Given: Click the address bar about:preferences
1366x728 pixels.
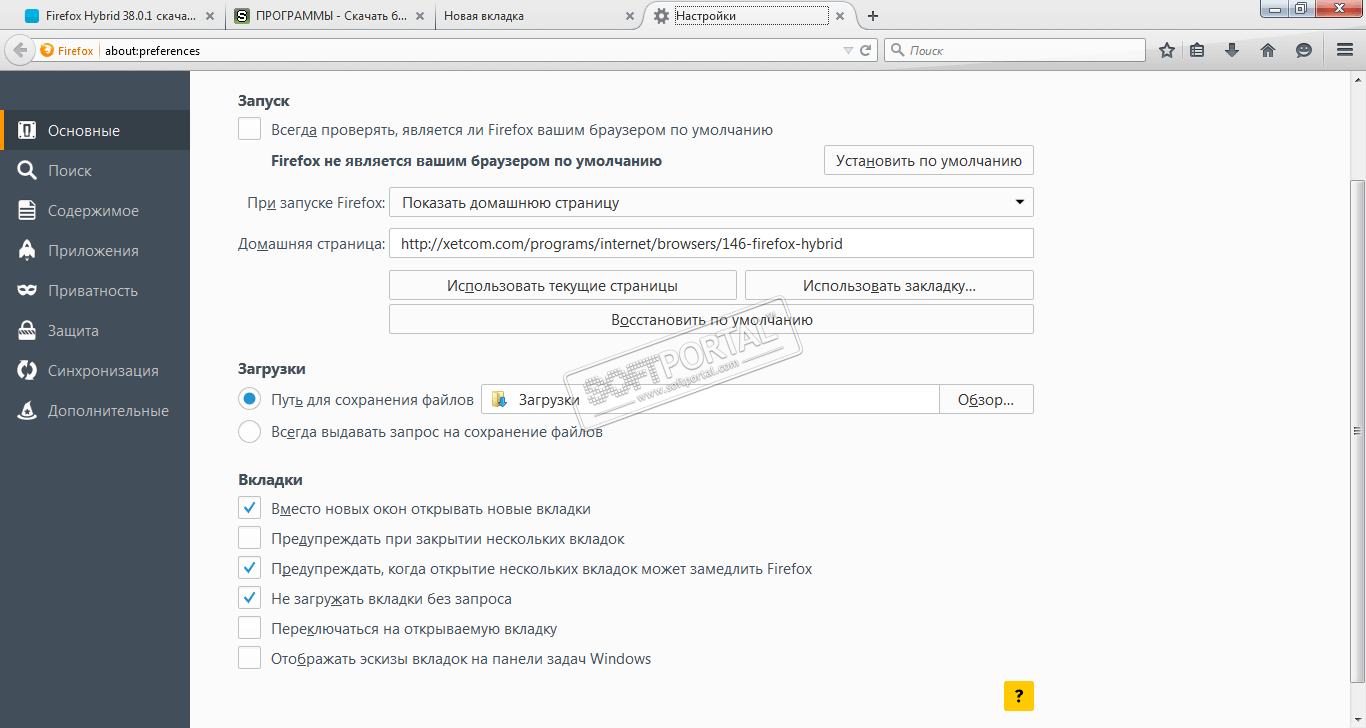Looking at the screenshot, I should (x=470, y=50).
